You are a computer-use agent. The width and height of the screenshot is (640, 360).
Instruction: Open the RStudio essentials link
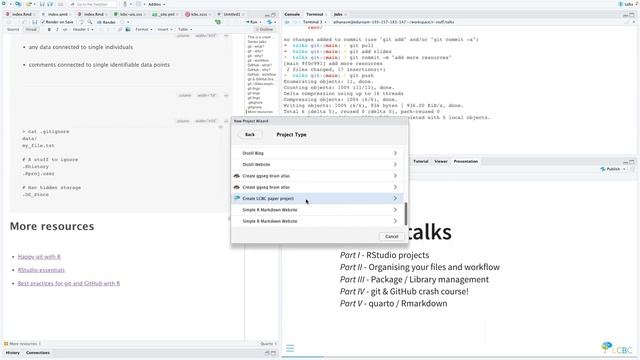[x=41, y=270]
